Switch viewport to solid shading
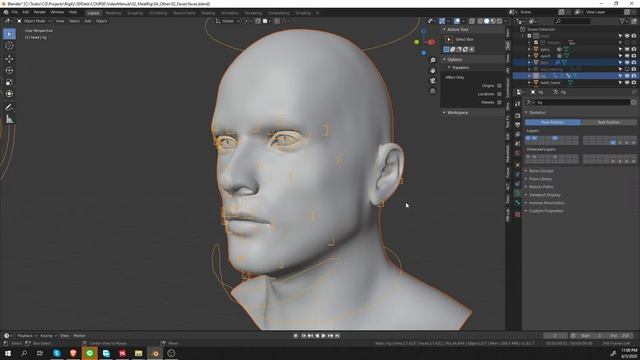 (x=487, y=21)
